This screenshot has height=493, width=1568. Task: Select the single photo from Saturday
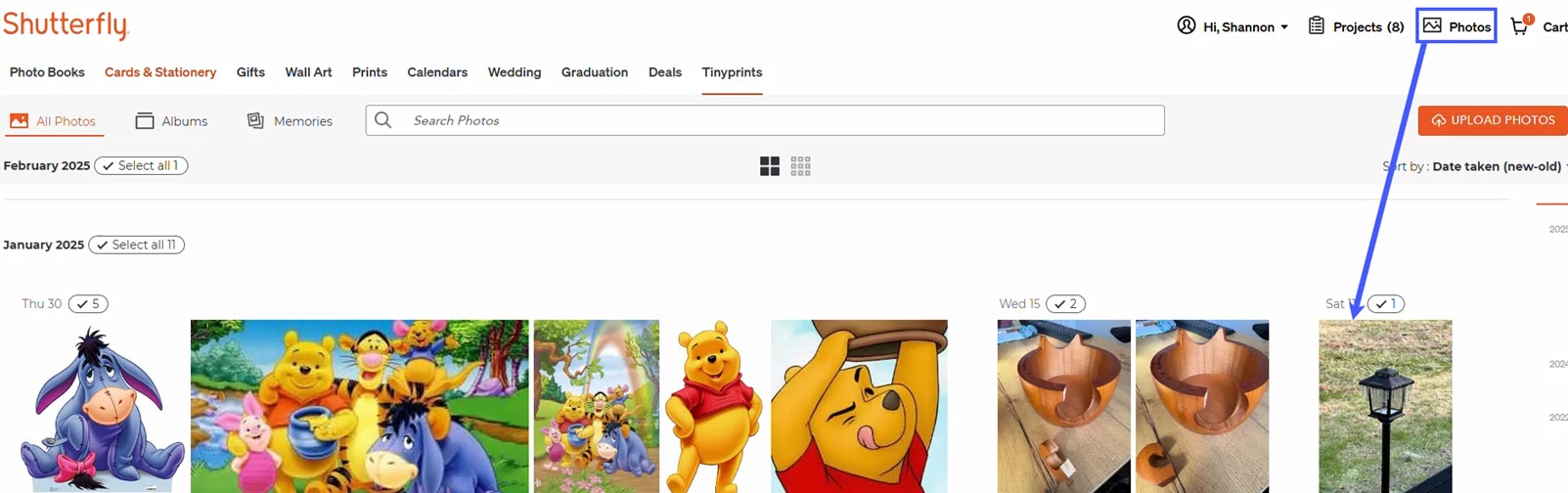[1386, 304]
